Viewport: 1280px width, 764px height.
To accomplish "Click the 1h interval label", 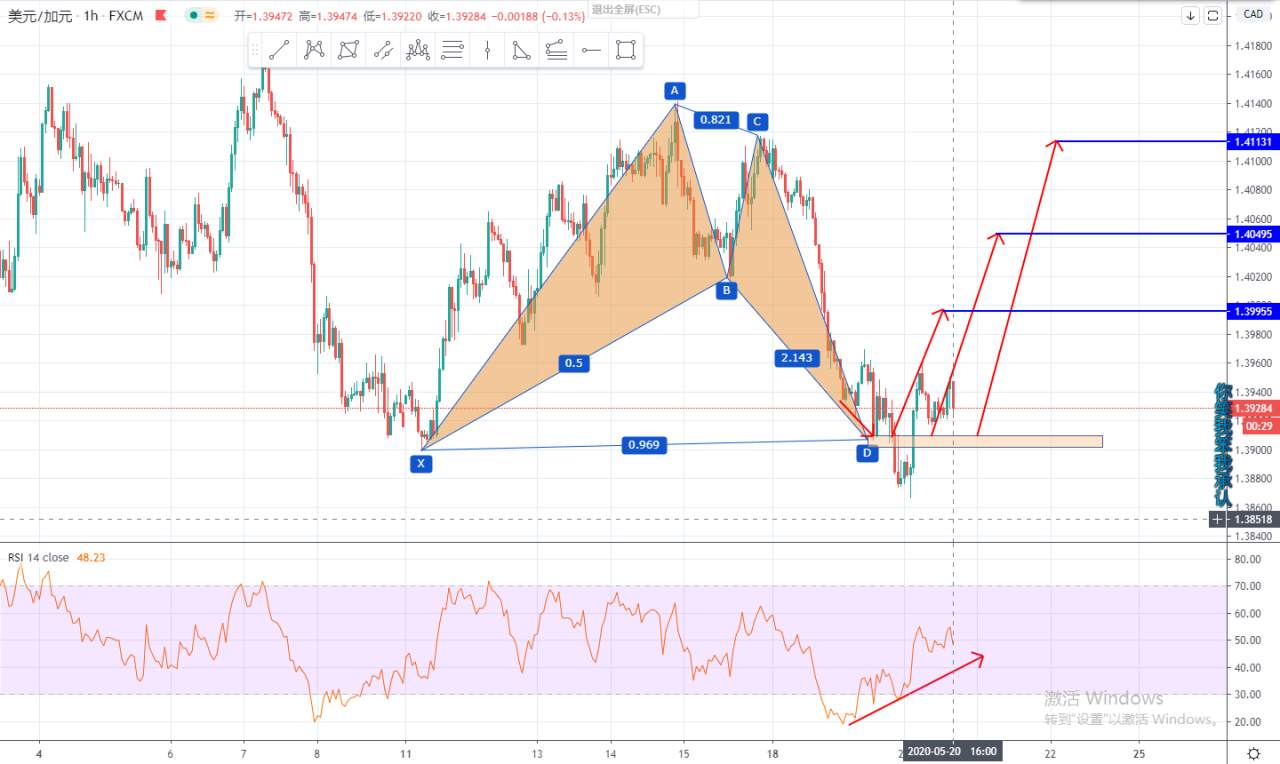I will click(x=91, y=16).
